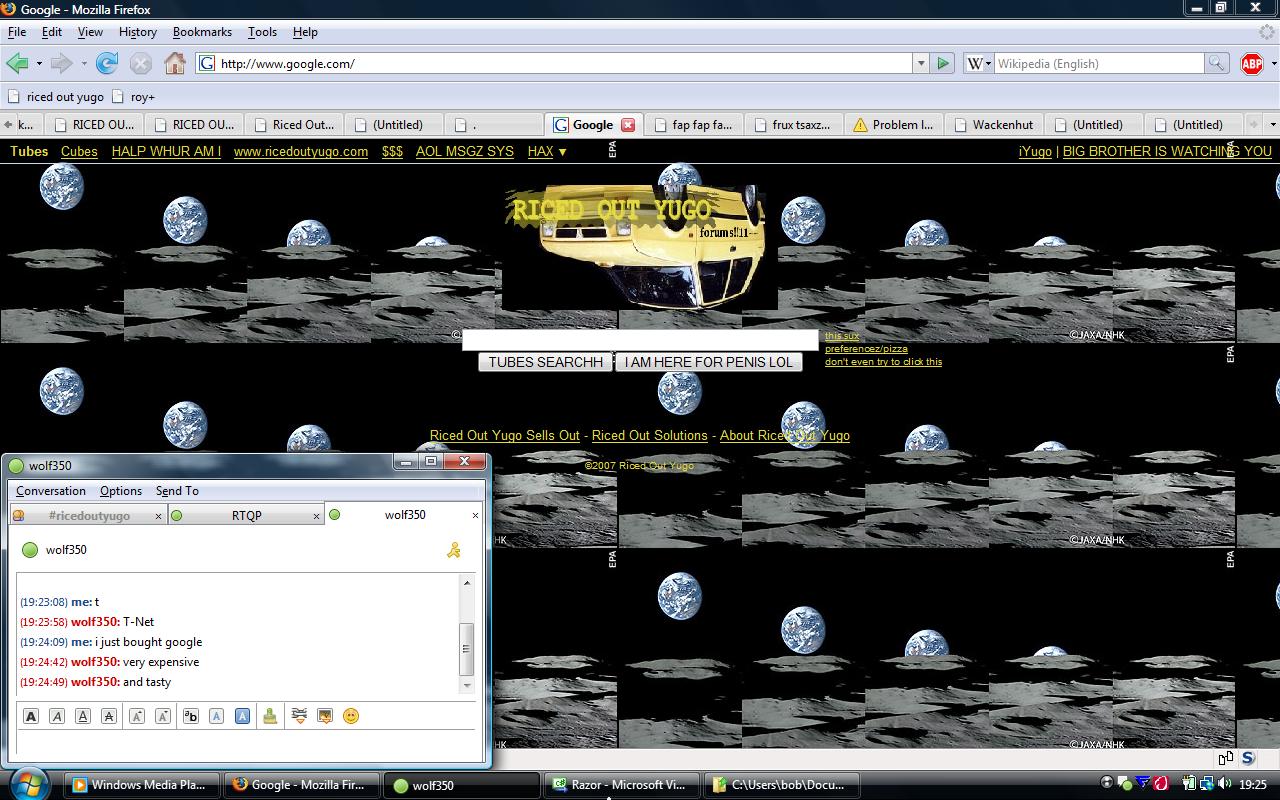The width and height of the screenshot is (1280, 800).
Task: Toggle italic text formatting in chat
Action: tap(57, 716)
